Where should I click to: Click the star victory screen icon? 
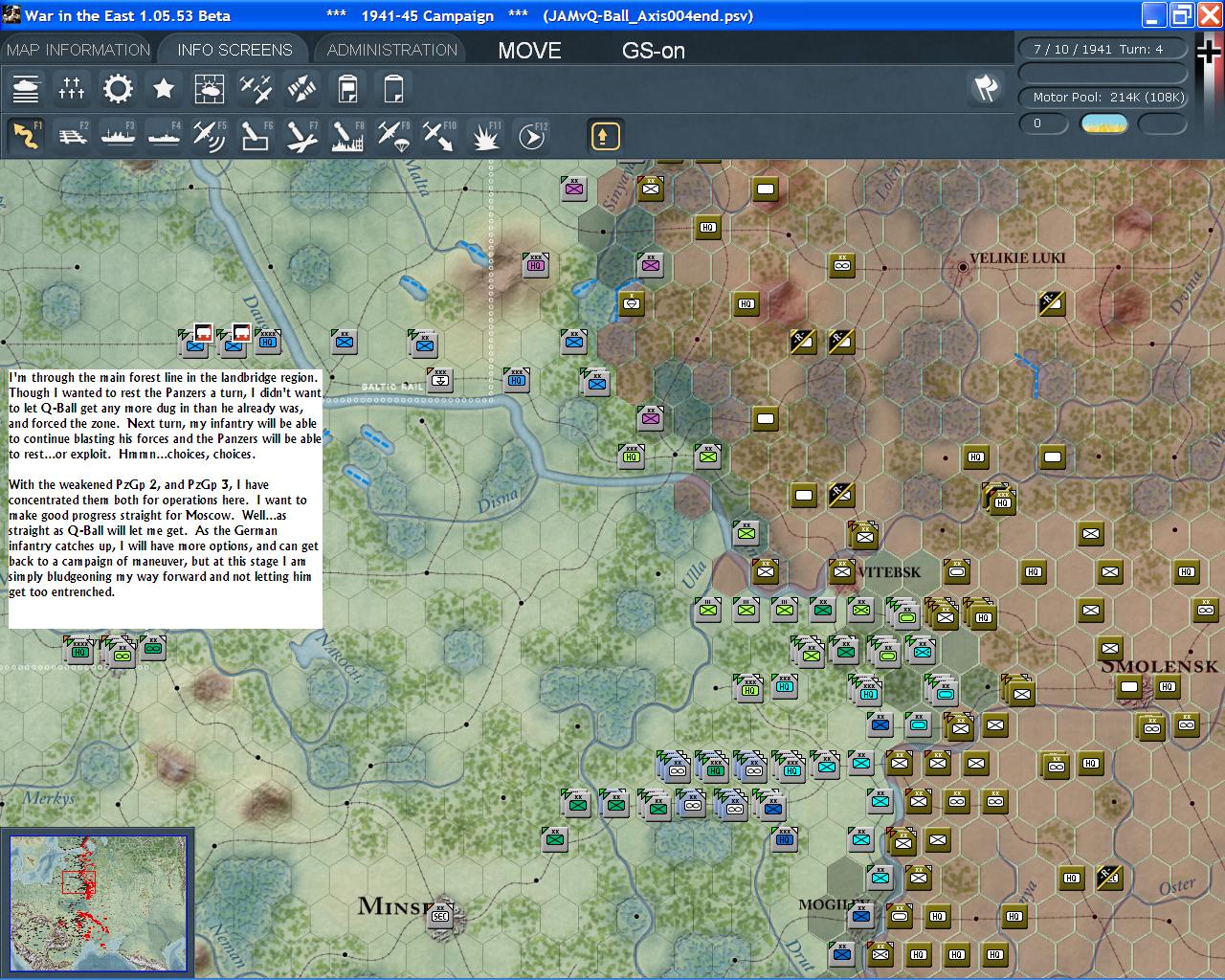(x=164, y=89)
